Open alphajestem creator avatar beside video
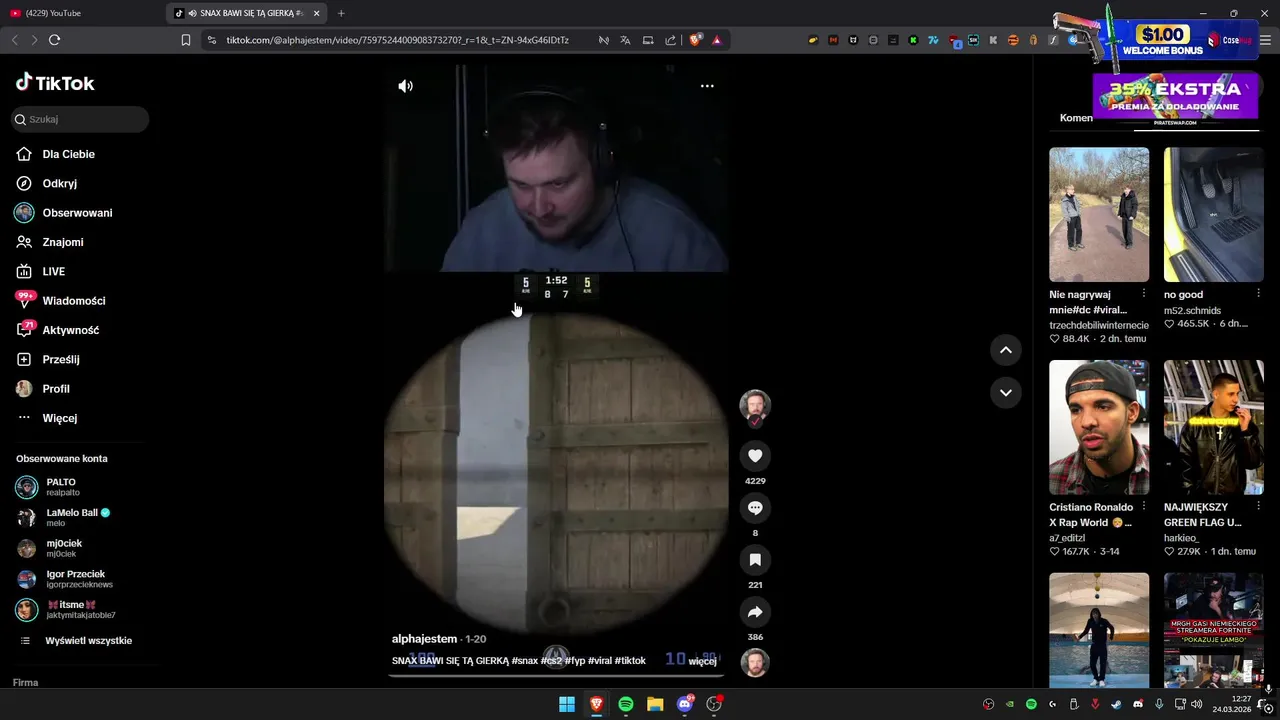This screenshot has width=1280, height=720. point(755,406)
